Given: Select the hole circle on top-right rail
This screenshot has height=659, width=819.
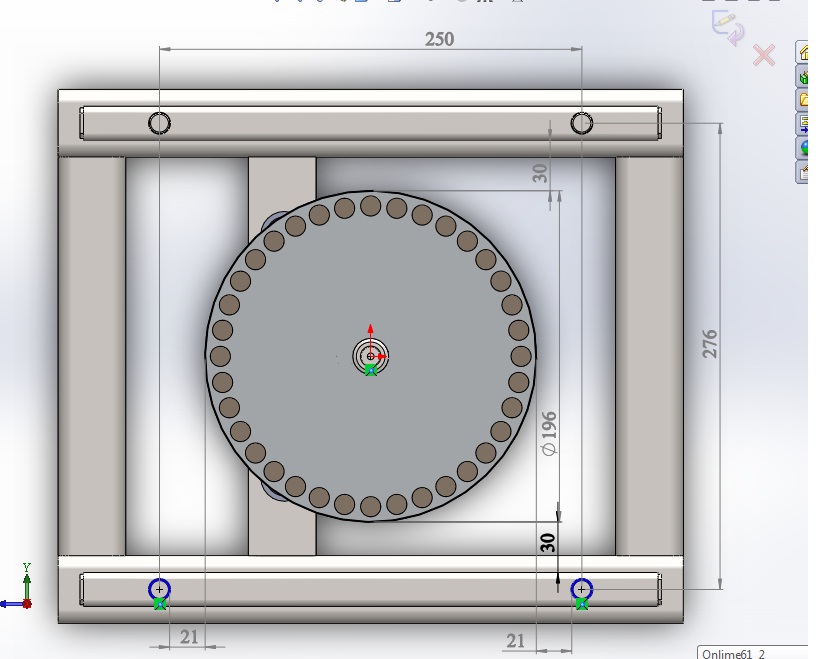Looking at the screenshot, I should point(582,123).
